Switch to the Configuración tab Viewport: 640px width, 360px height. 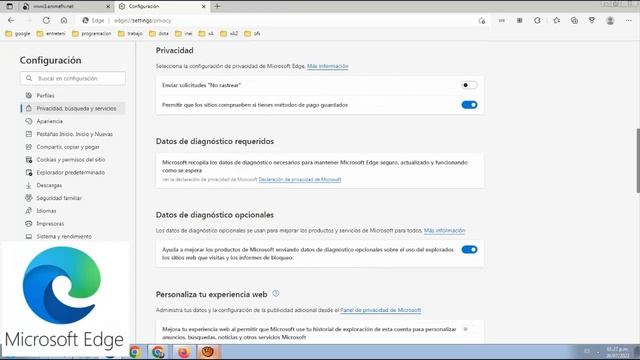(161, 6)
